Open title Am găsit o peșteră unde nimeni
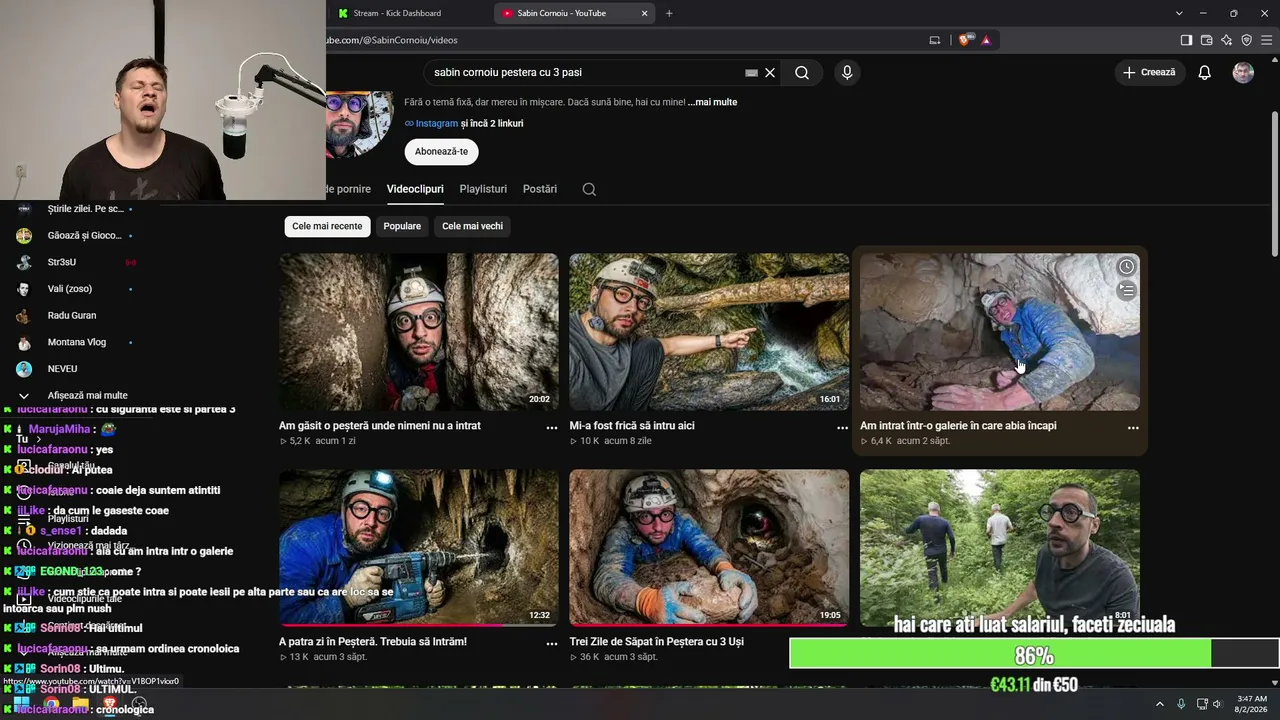The image size is (1280, 720). point(380,426)
